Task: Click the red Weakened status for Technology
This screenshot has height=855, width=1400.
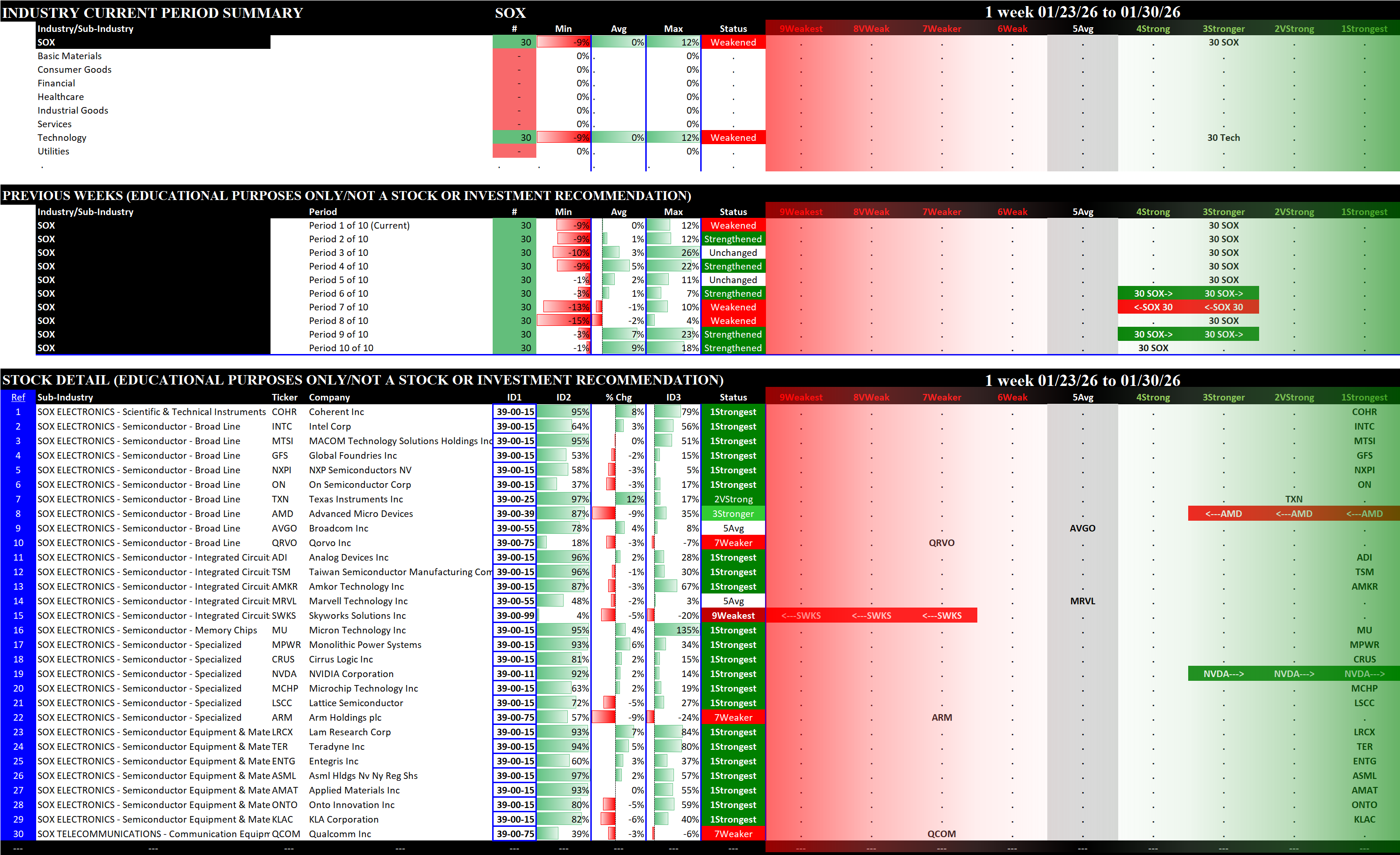Action: [733, 138]
